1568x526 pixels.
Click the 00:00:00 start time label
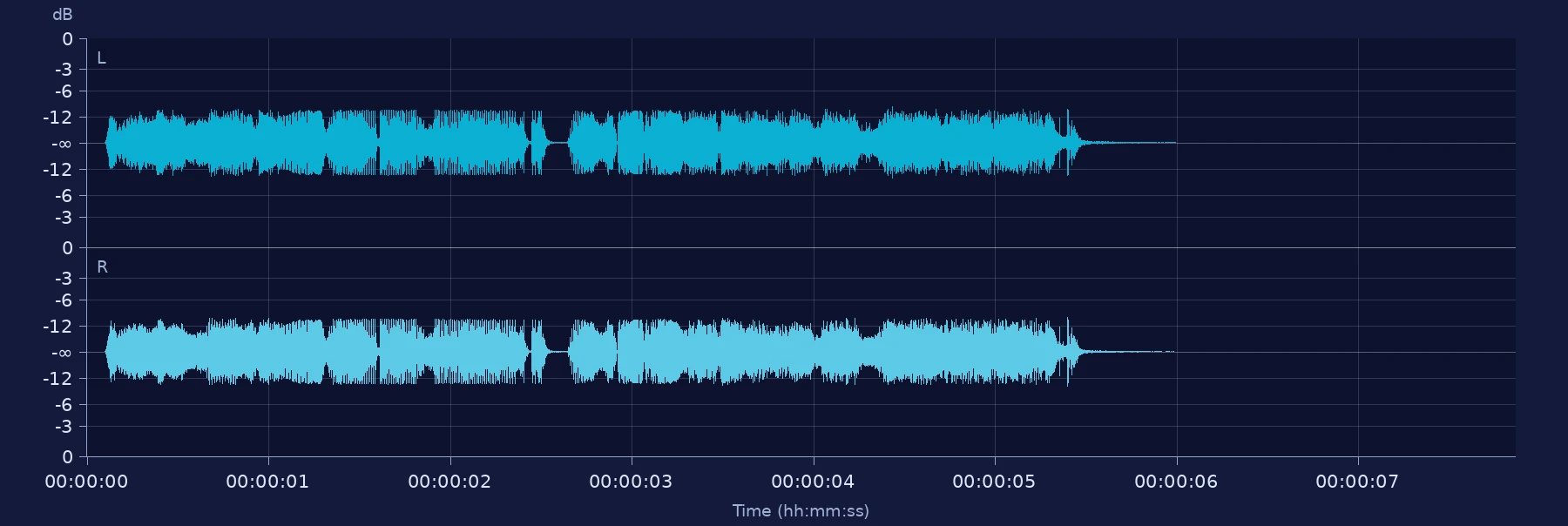(x=86, y=482)
